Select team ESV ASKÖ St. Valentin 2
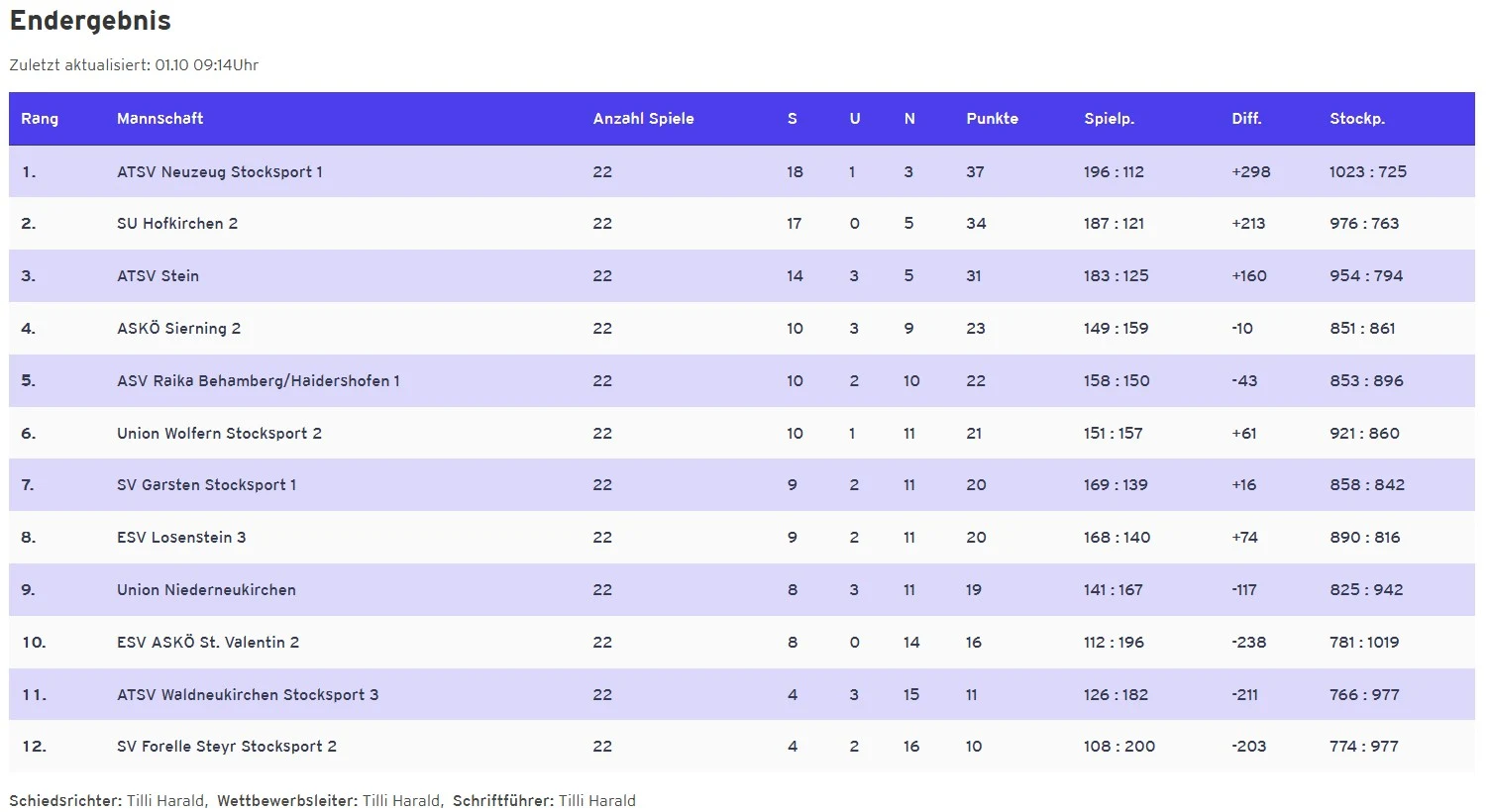This screenshot has height=812, width=1490. [208, 643]
